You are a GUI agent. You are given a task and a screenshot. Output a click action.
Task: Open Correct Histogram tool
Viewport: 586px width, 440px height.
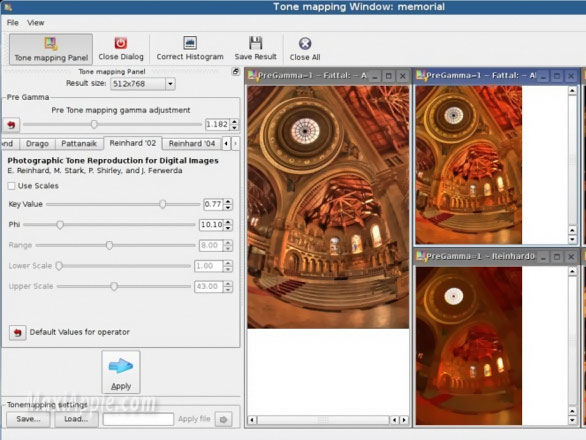tap(190, 49)
